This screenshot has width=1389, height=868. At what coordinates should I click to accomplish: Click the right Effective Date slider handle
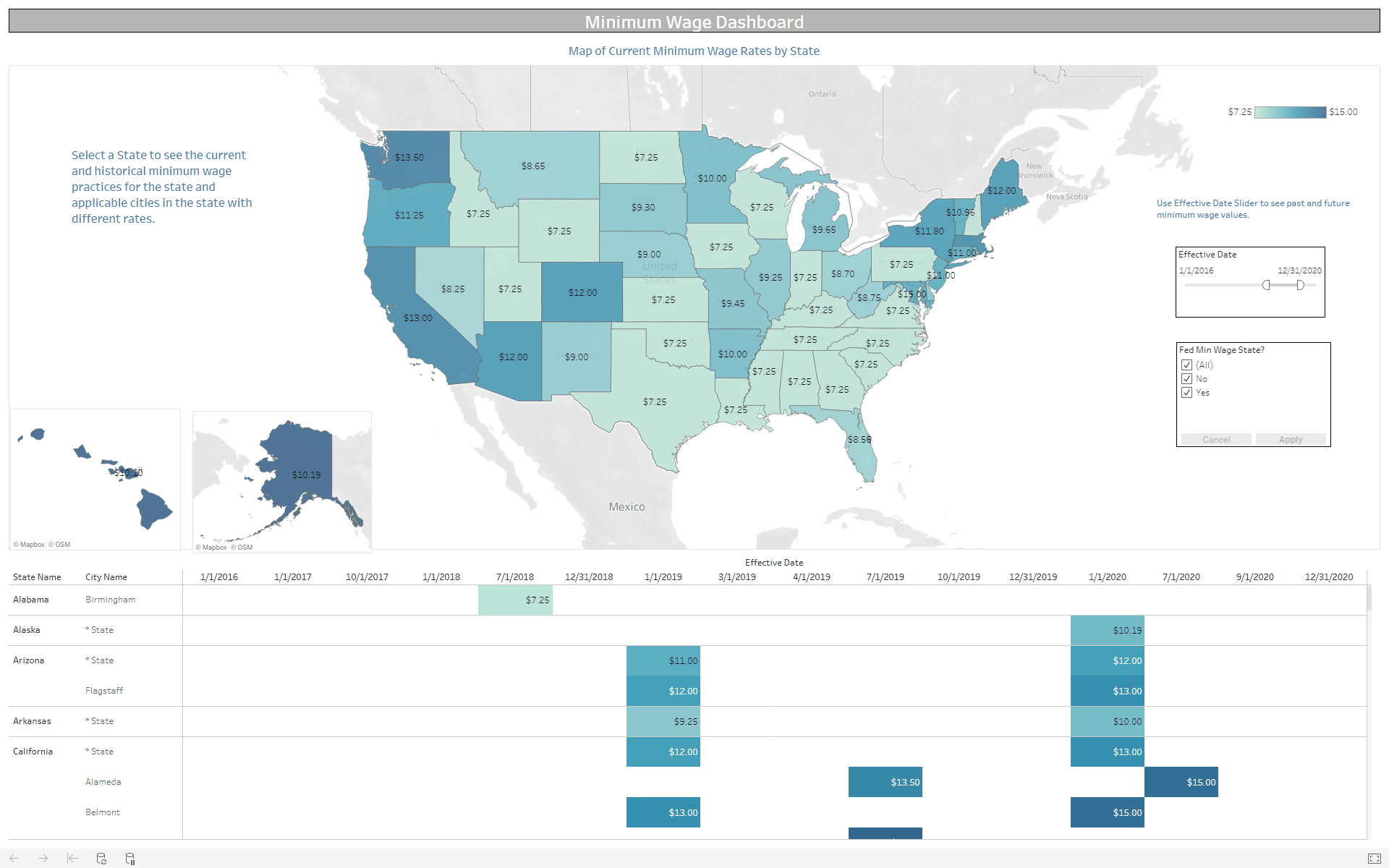point(1300,285)
